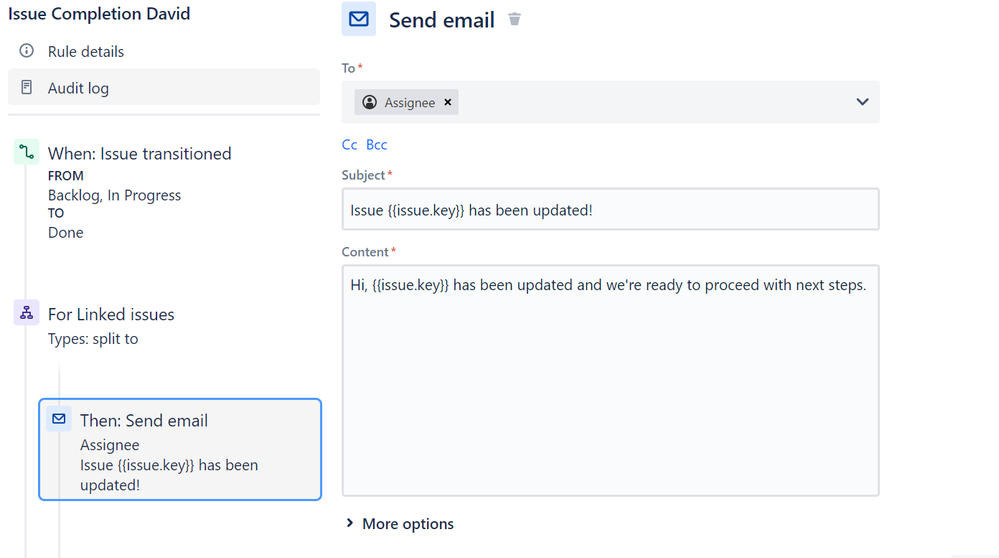Expand More options section

point(399,524)
